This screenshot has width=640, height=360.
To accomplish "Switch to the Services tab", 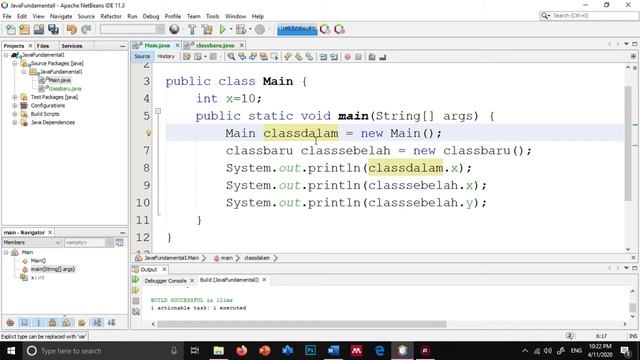I will (x=72, y=46).
